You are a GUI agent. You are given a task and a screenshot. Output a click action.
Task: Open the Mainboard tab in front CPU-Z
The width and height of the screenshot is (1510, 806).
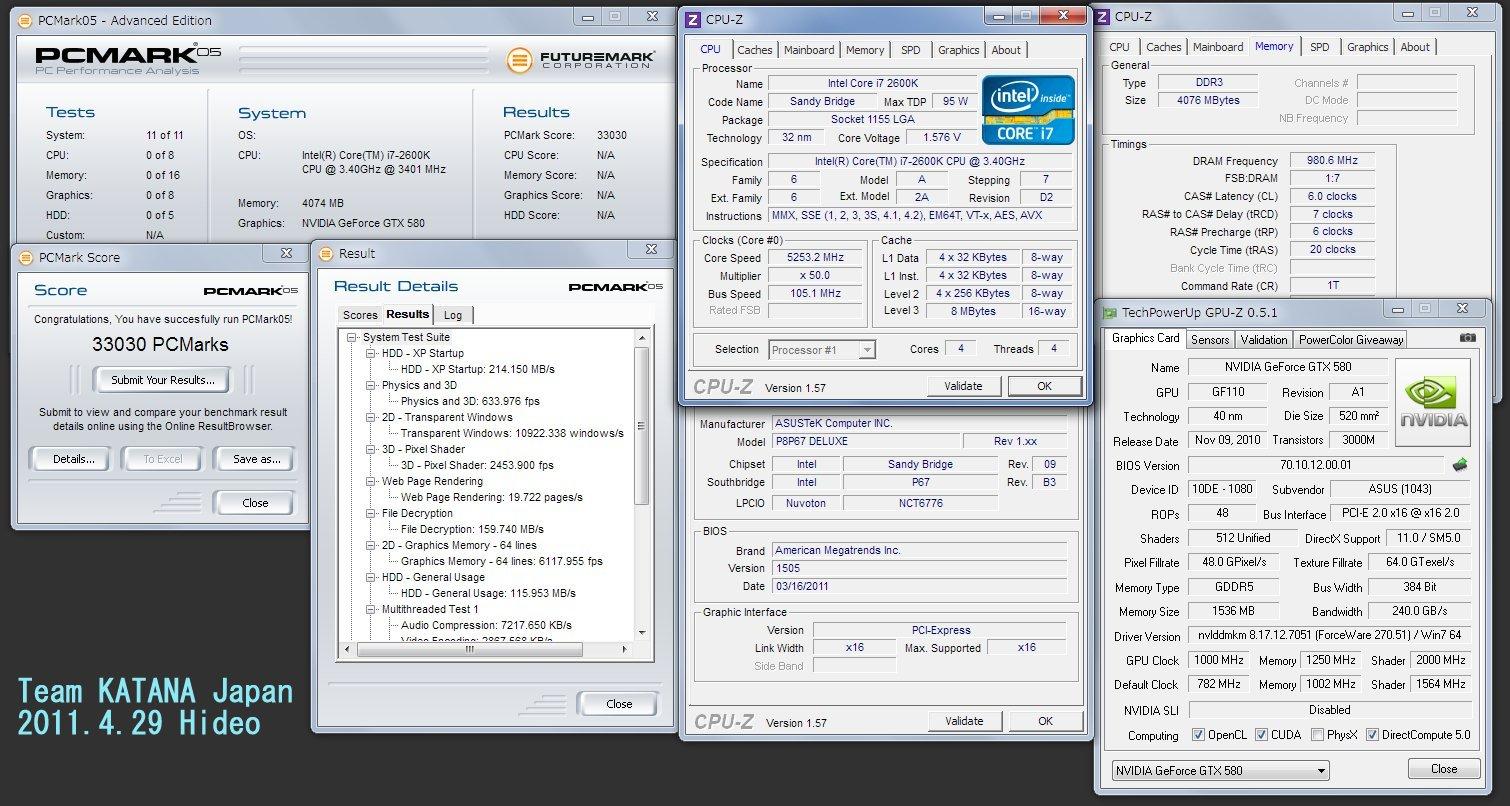coord(809,50)
